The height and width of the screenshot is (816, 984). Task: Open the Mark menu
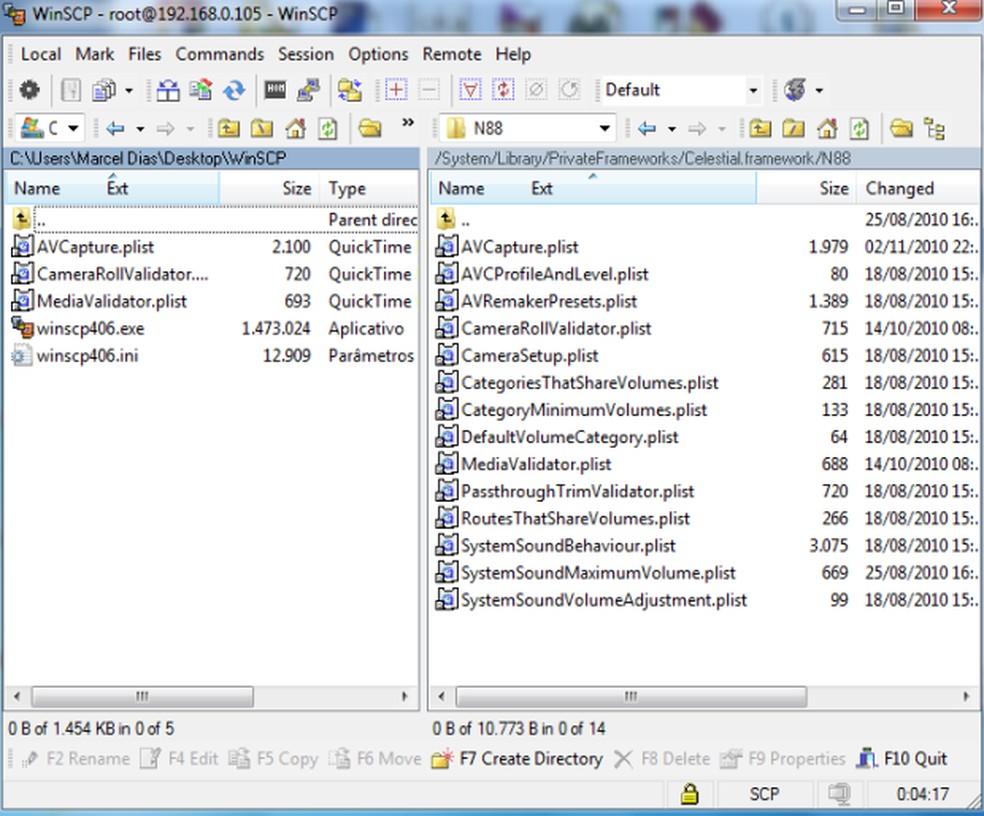pyautogui.click(x=95, y=54)
